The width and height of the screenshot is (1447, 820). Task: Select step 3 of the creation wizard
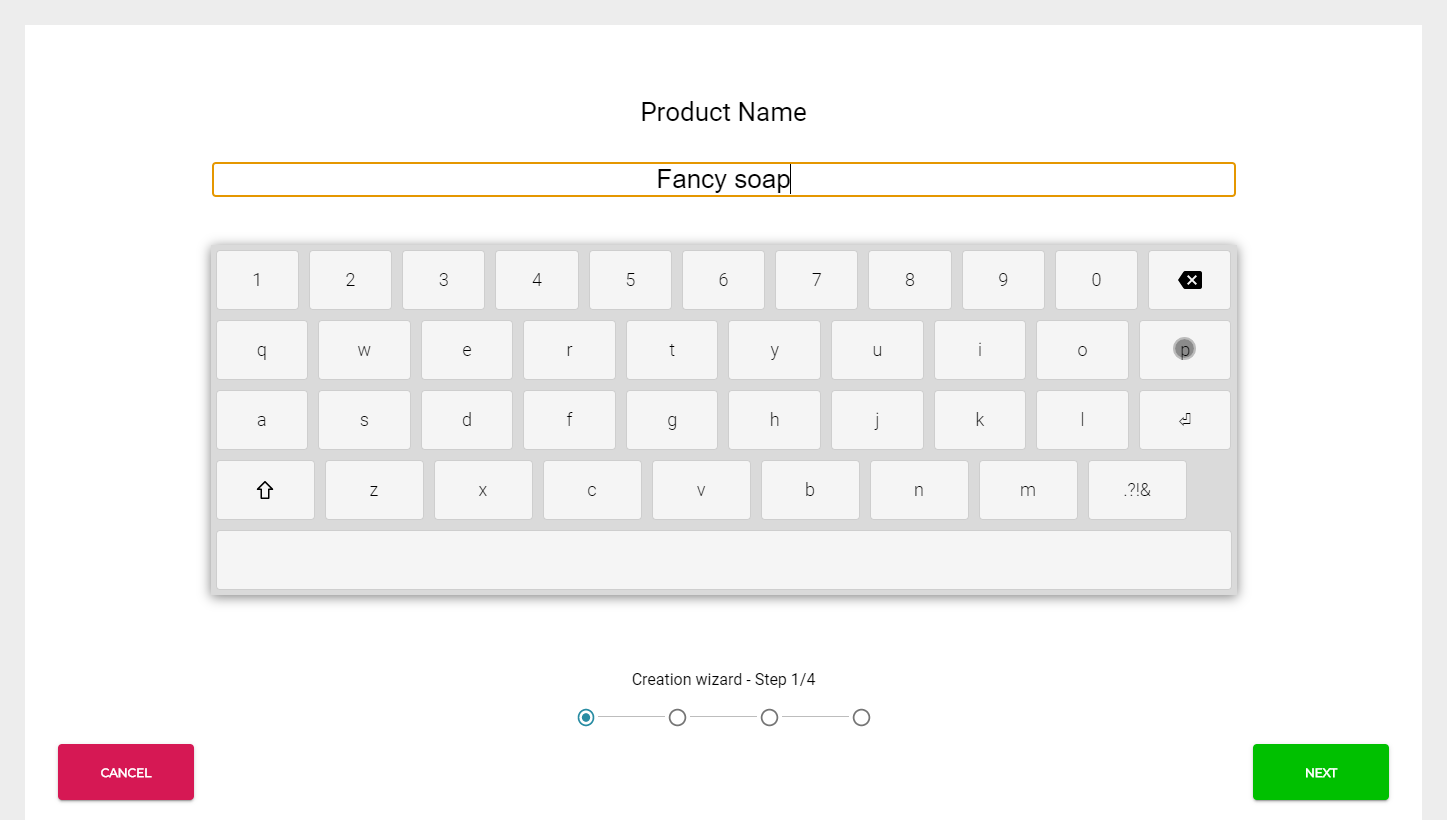(x=769, y=717)
